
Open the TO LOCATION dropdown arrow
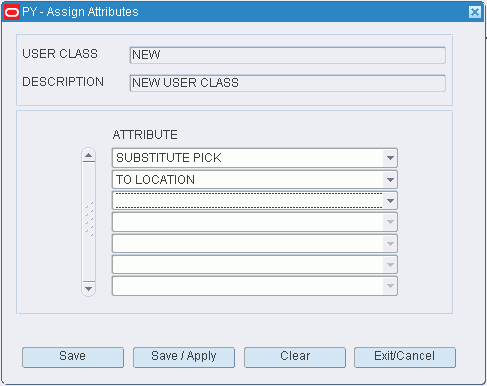coord(390,180)
